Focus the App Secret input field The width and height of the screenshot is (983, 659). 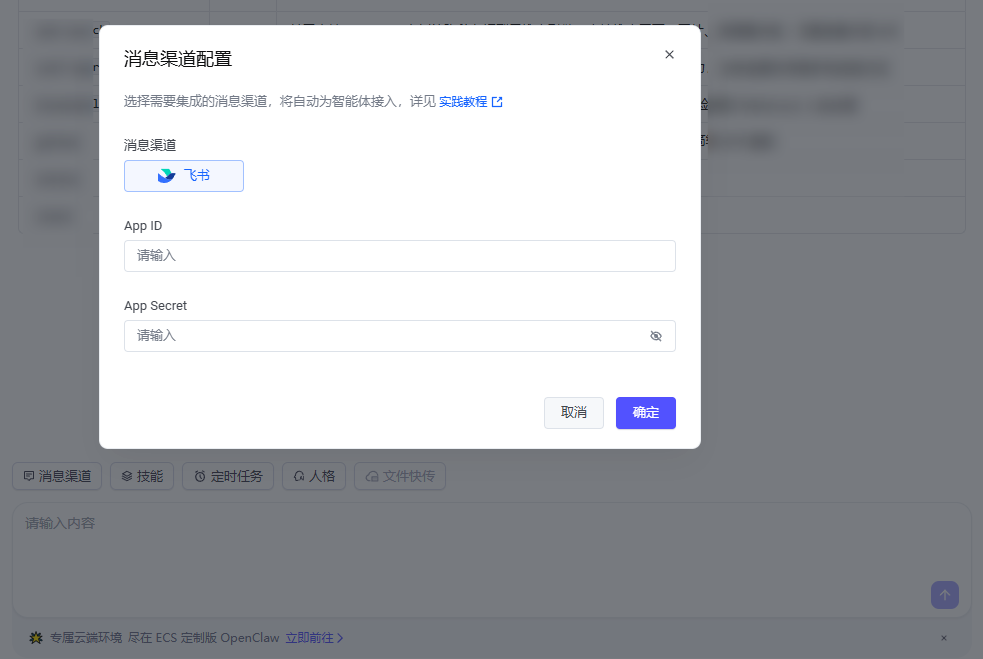(385, 336)
